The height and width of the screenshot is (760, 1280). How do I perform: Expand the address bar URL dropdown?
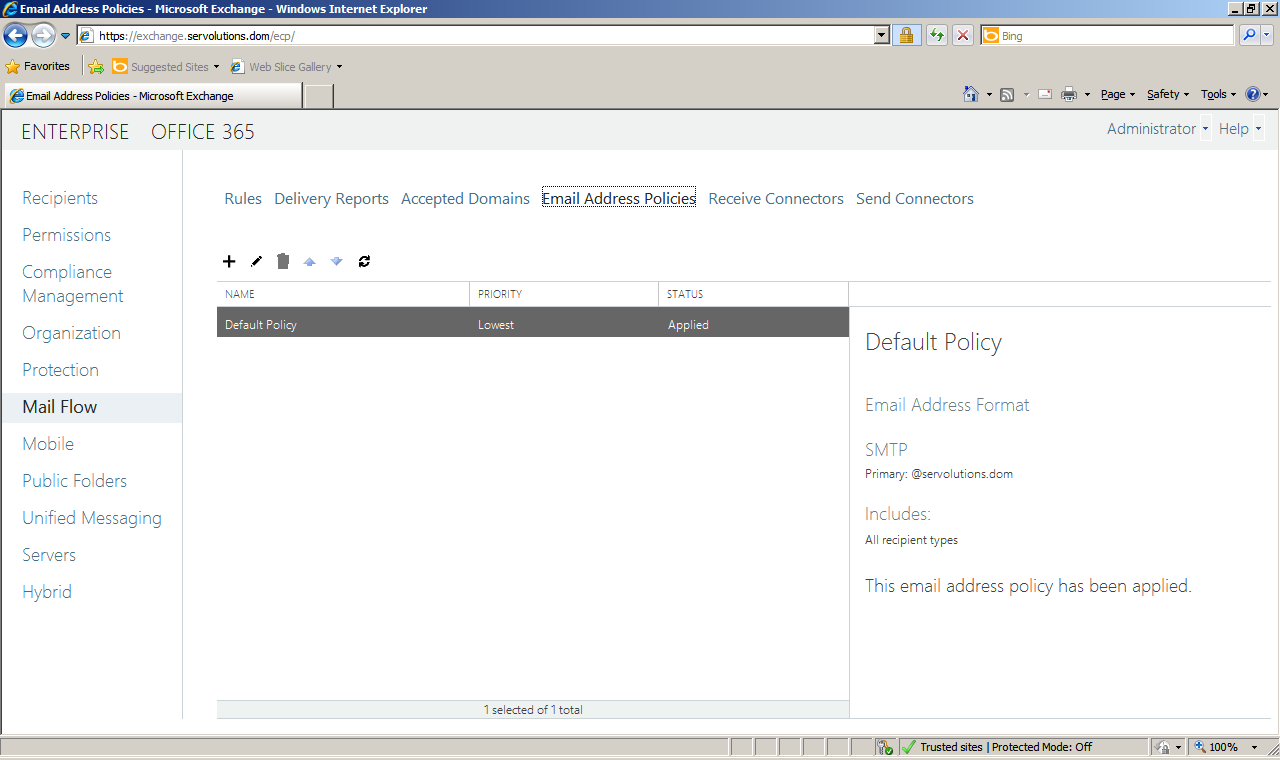(881, 35)
